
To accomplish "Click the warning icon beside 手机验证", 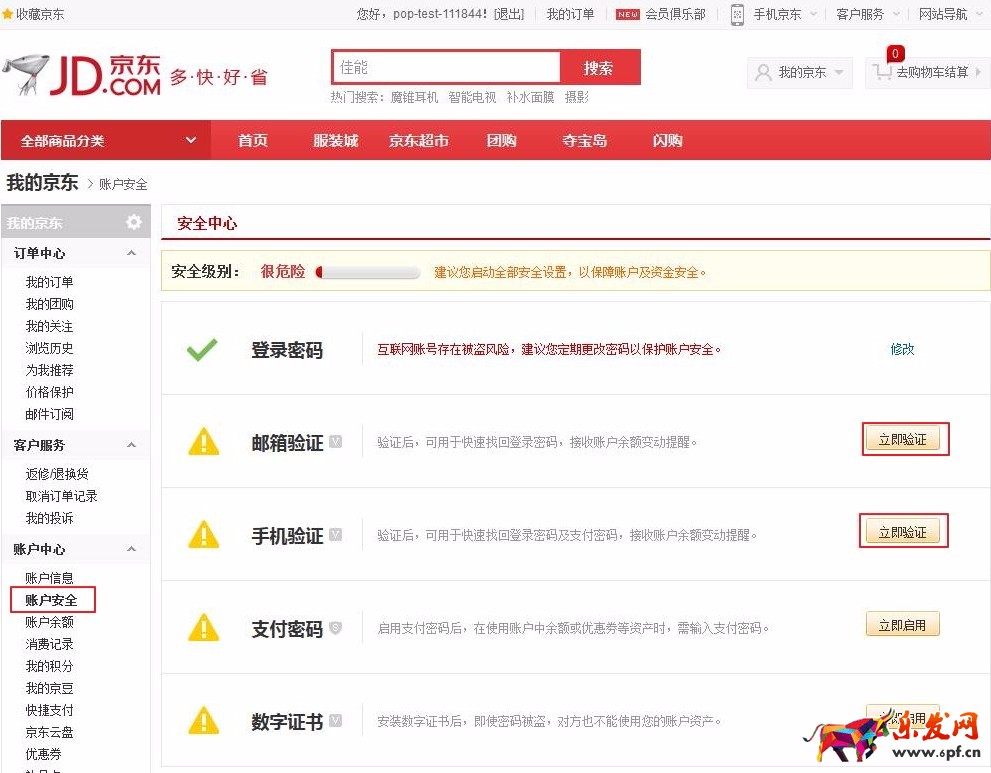I will pos(203,531).
